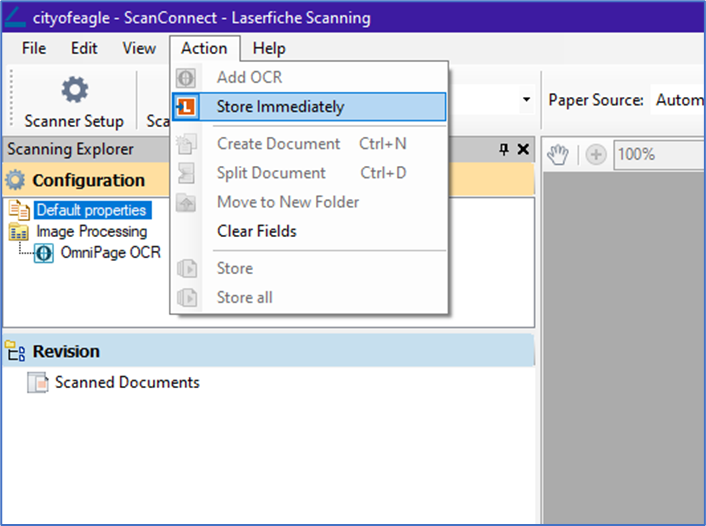Select Add OCR menu entry

pyautogui.click(x=309, y=78)
